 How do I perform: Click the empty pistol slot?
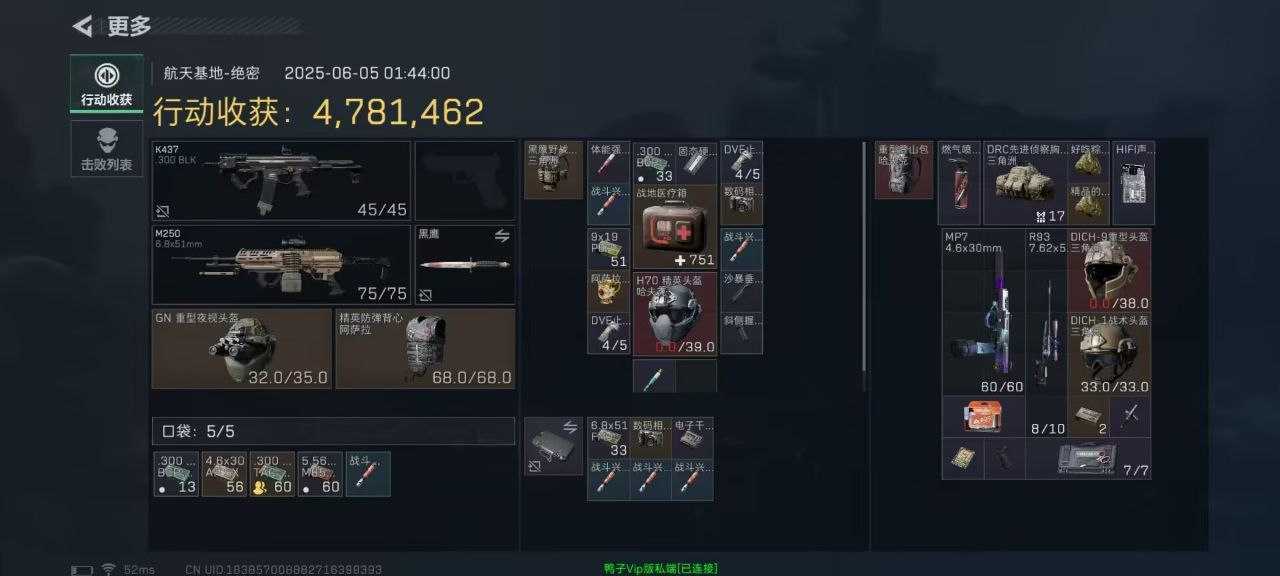tap(465, 181)
